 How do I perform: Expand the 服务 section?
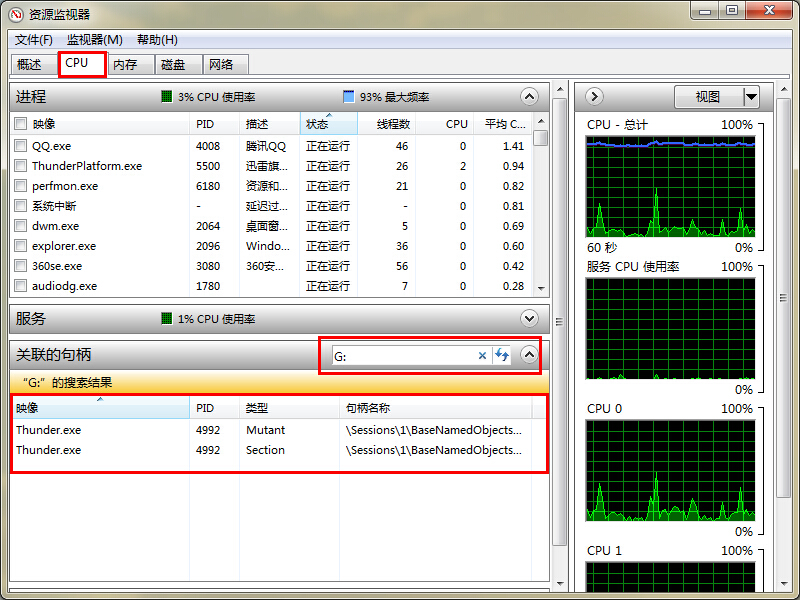pyautogui.click(x=529, y=319)
